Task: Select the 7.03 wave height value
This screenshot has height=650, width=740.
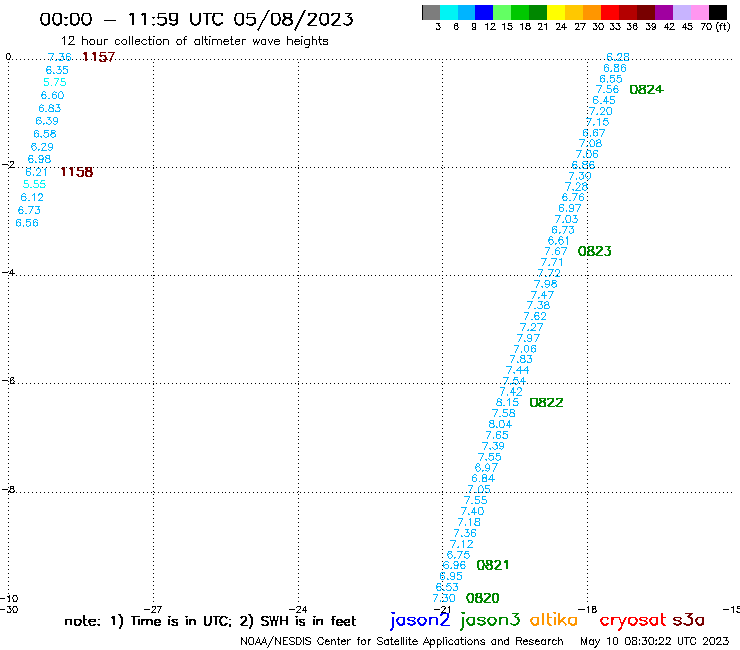Action: click(x=566, y=219)
